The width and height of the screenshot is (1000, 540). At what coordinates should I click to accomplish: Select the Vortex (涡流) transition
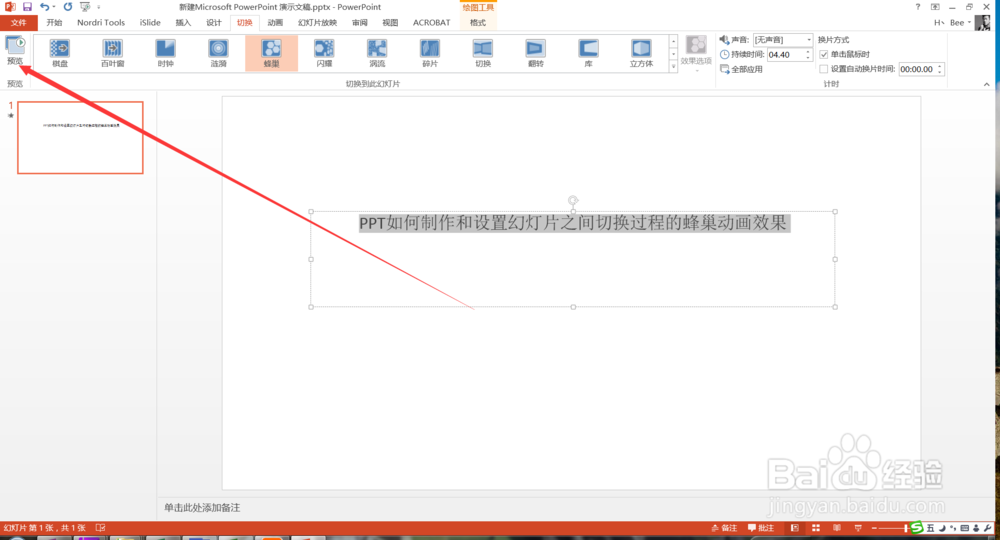click(377, 53)
